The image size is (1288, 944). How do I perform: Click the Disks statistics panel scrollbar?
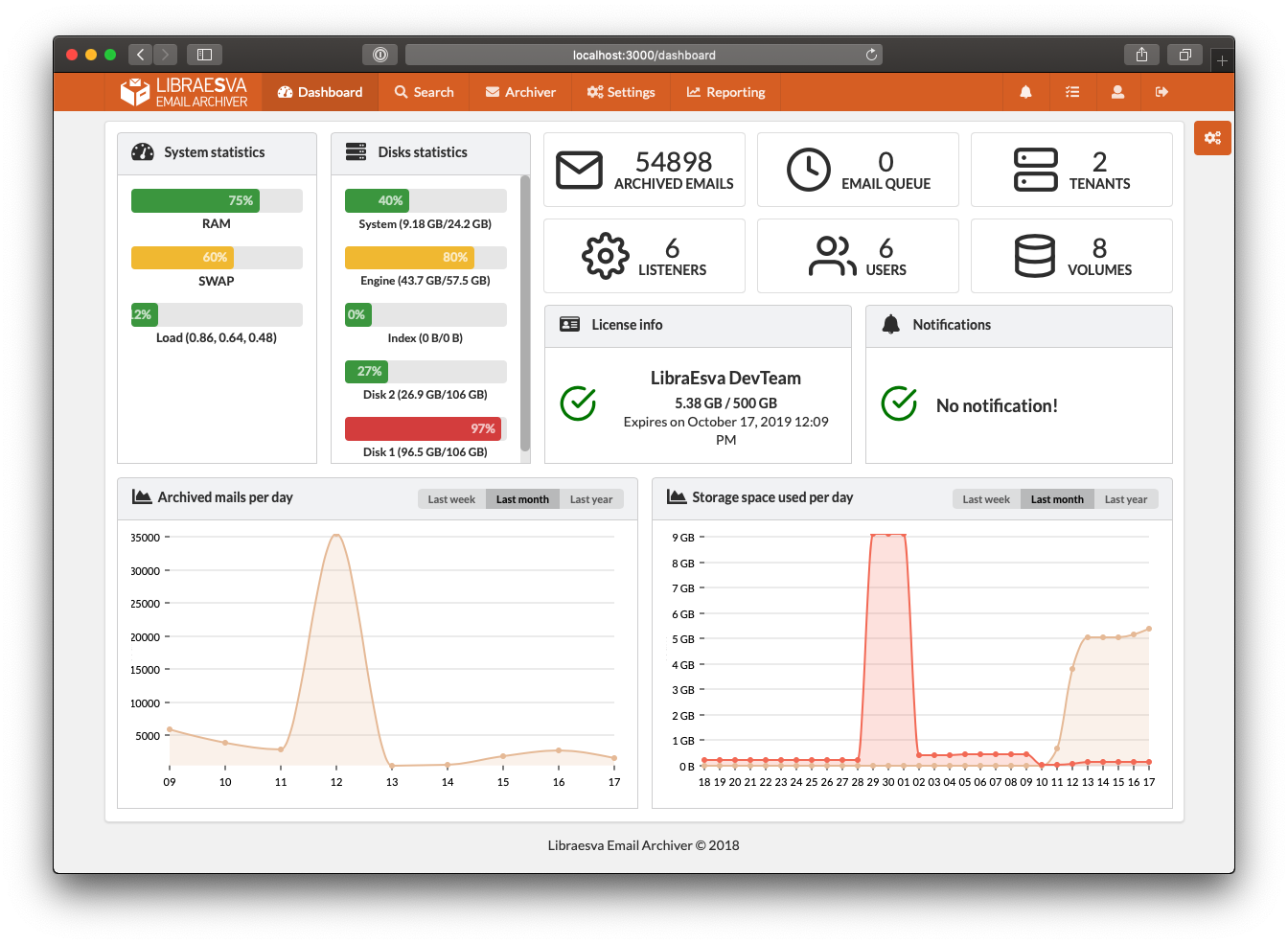pos(525,312)
